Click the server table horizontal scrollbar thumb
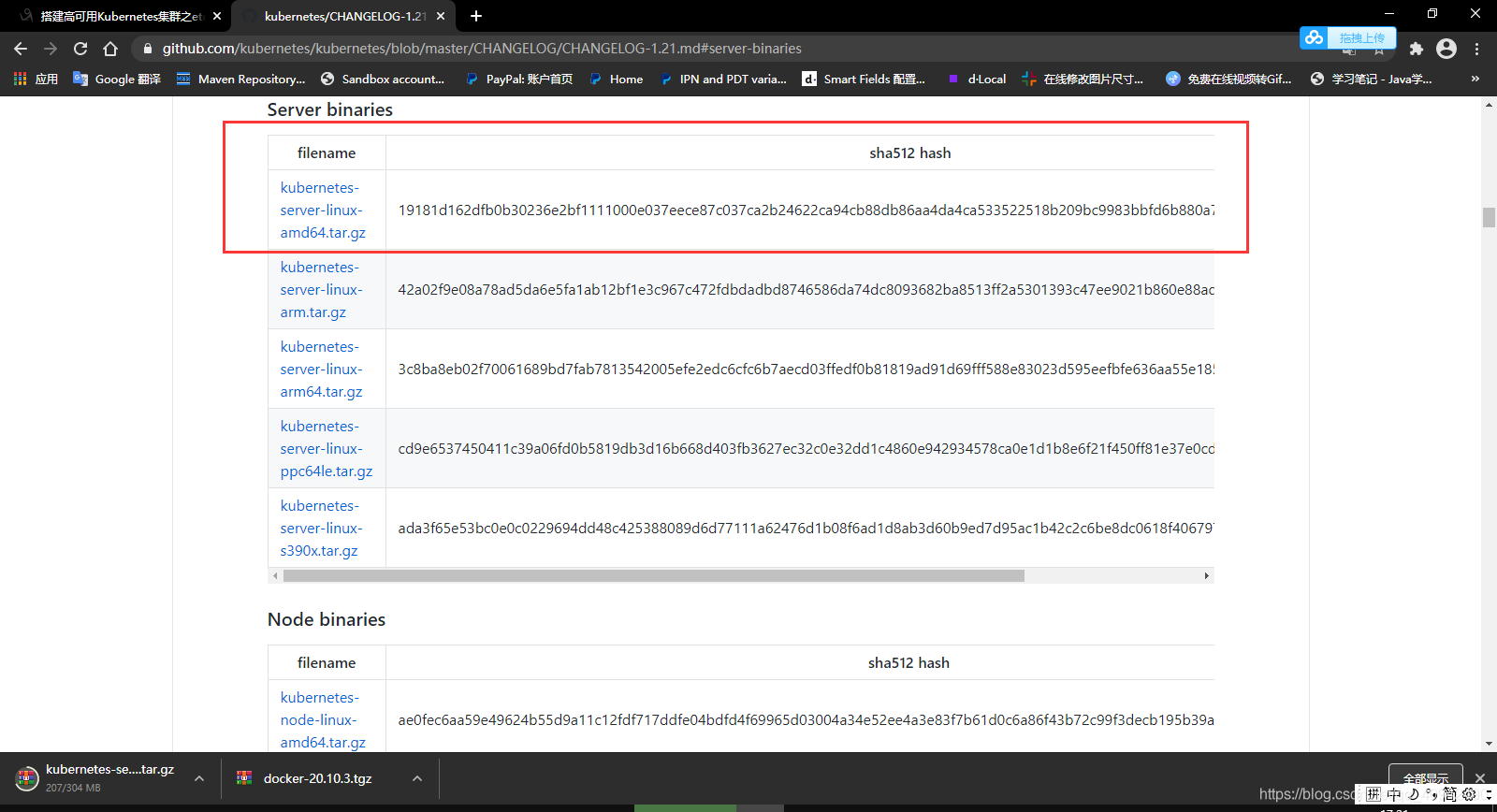 pyautogui.click(x=653, y=576)
